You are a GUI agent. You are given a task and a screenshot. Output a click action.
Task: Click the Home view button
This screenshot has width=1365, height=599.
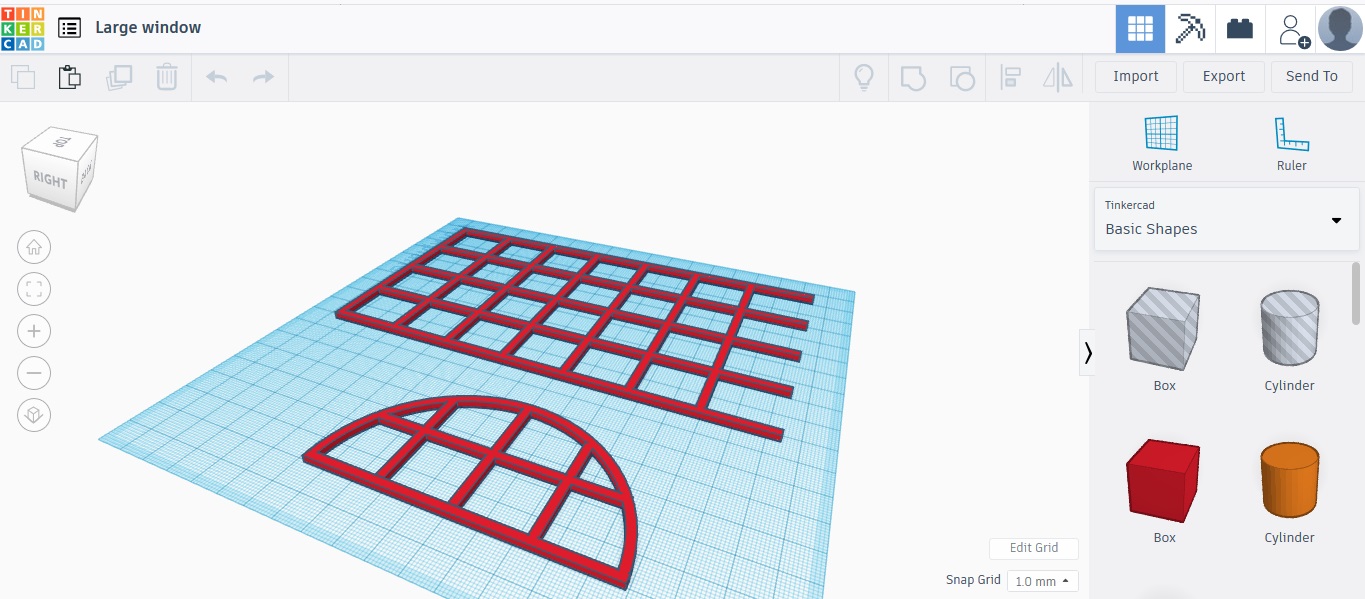pyautogui.click(x=34, y=247)
